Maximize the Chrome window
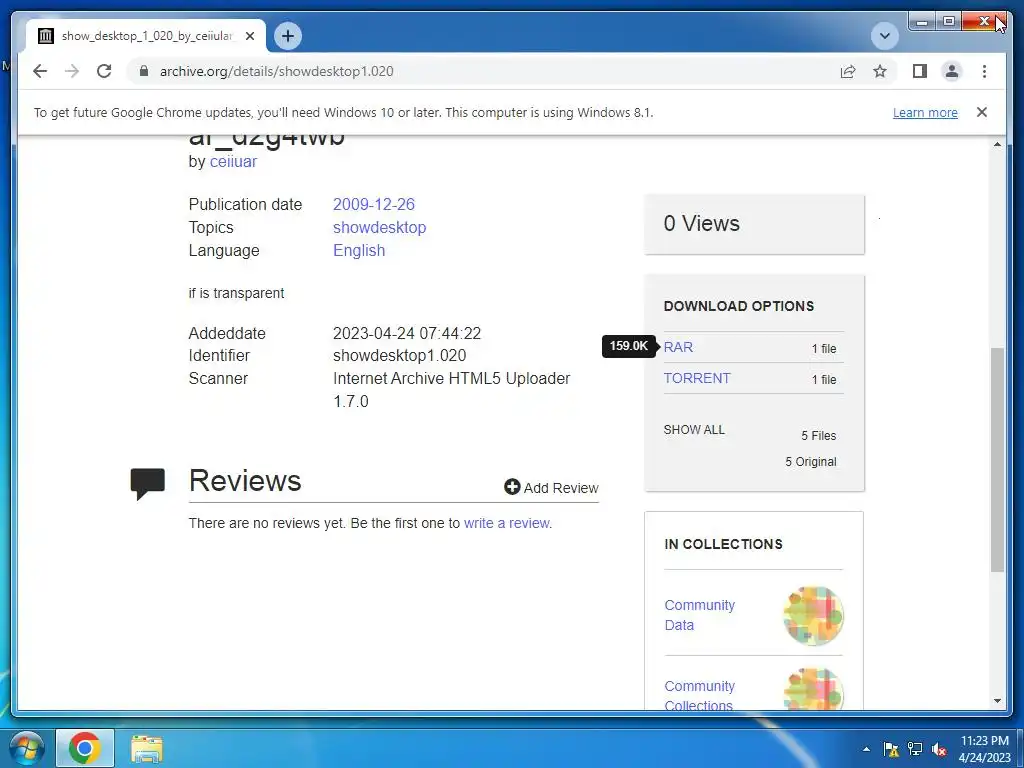 pos(949,22)
